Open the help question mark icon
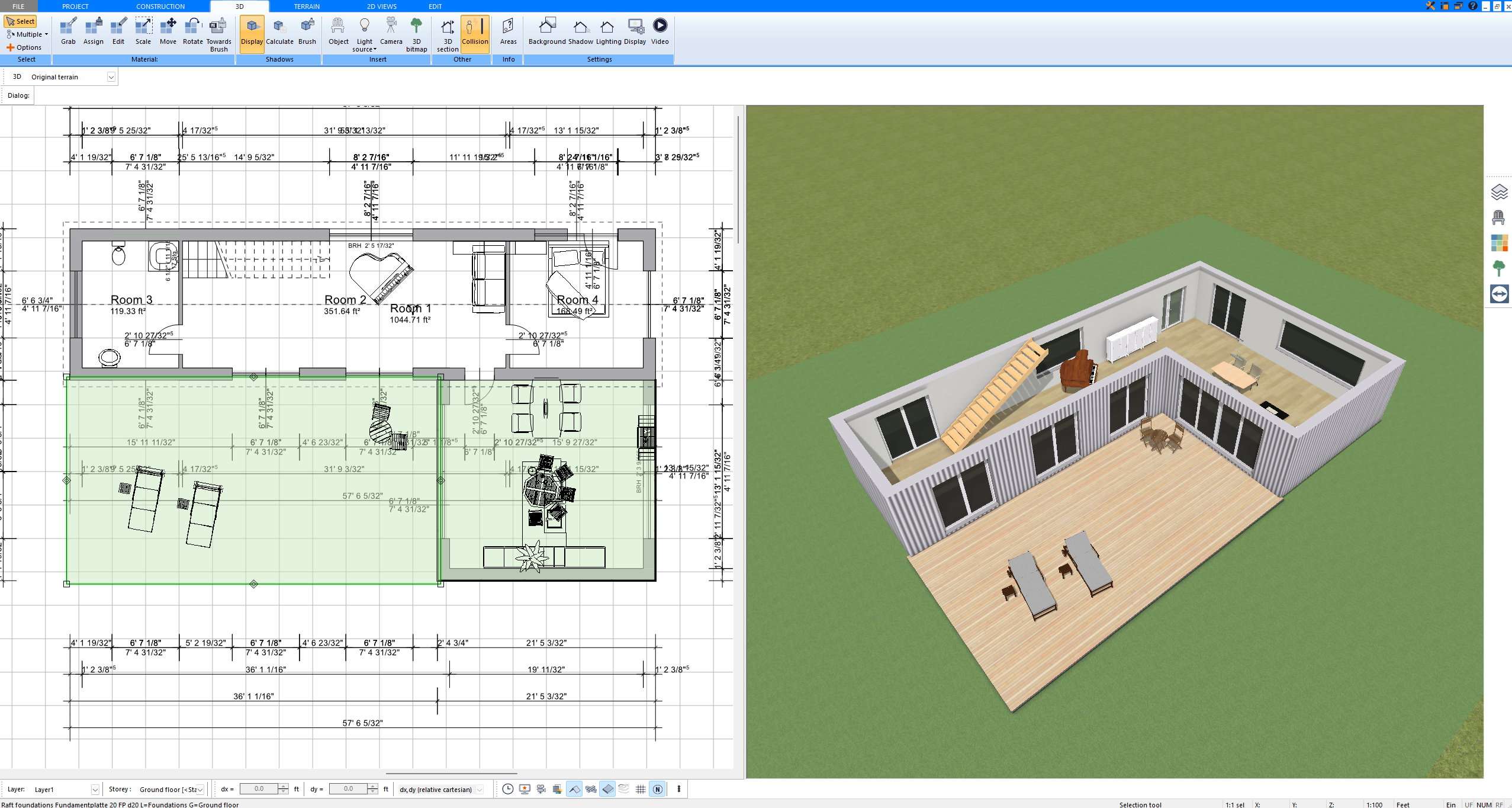Screen dimensions: 1512x808 [x=1472, y=6]
